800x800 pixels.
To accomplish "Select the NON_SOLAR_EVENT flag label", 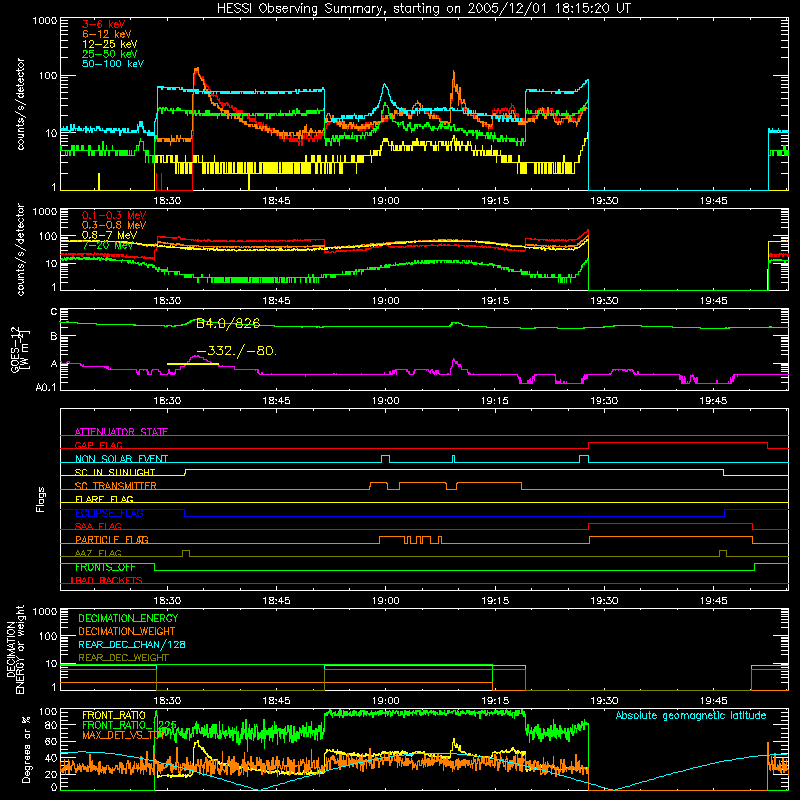I will 121,459.
